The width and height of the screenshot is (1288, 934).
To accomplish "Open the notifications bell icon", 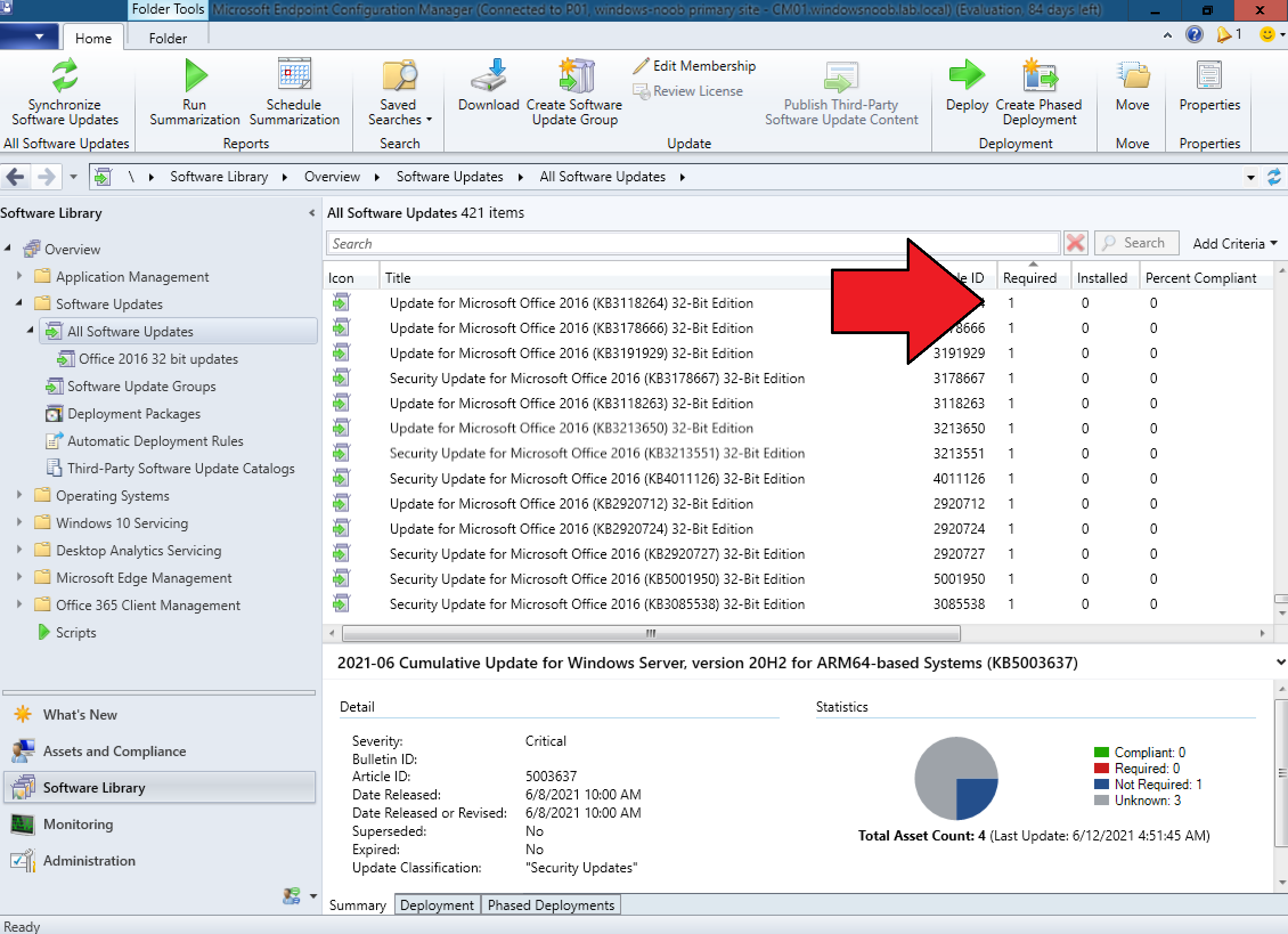I will (x=1223, y=35).
